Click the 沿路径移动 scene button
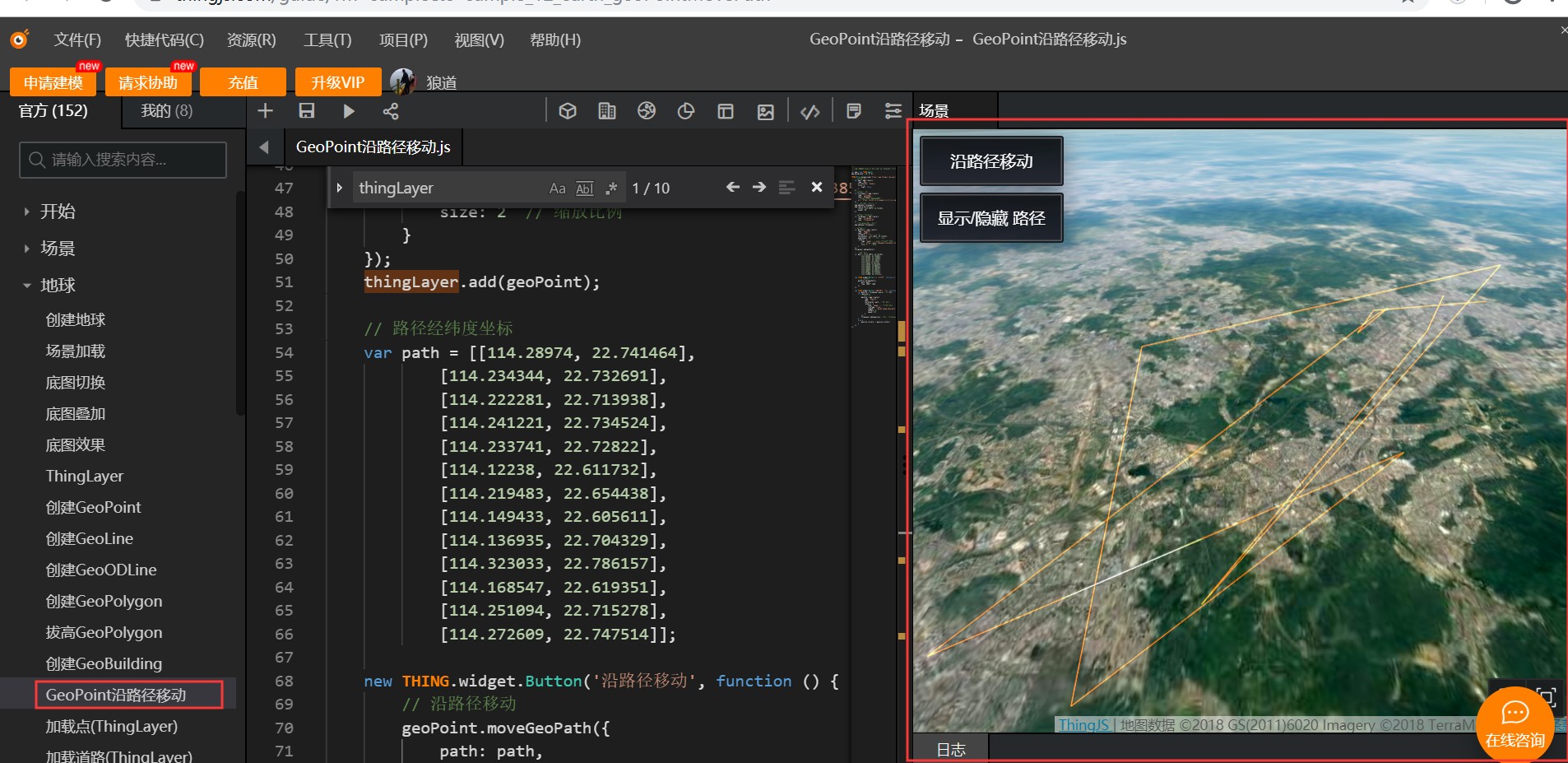The width and height of the screenshot is (1568, 763). pos(991,161)
